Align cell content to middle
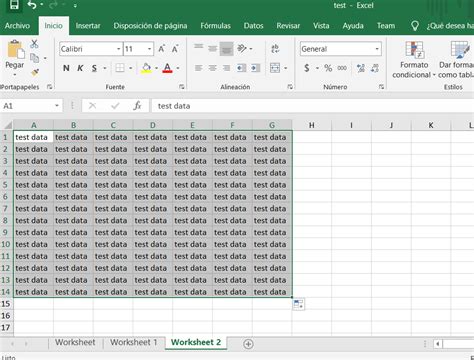The width and height of the screenshot is (474, 360). pos(212,49)
